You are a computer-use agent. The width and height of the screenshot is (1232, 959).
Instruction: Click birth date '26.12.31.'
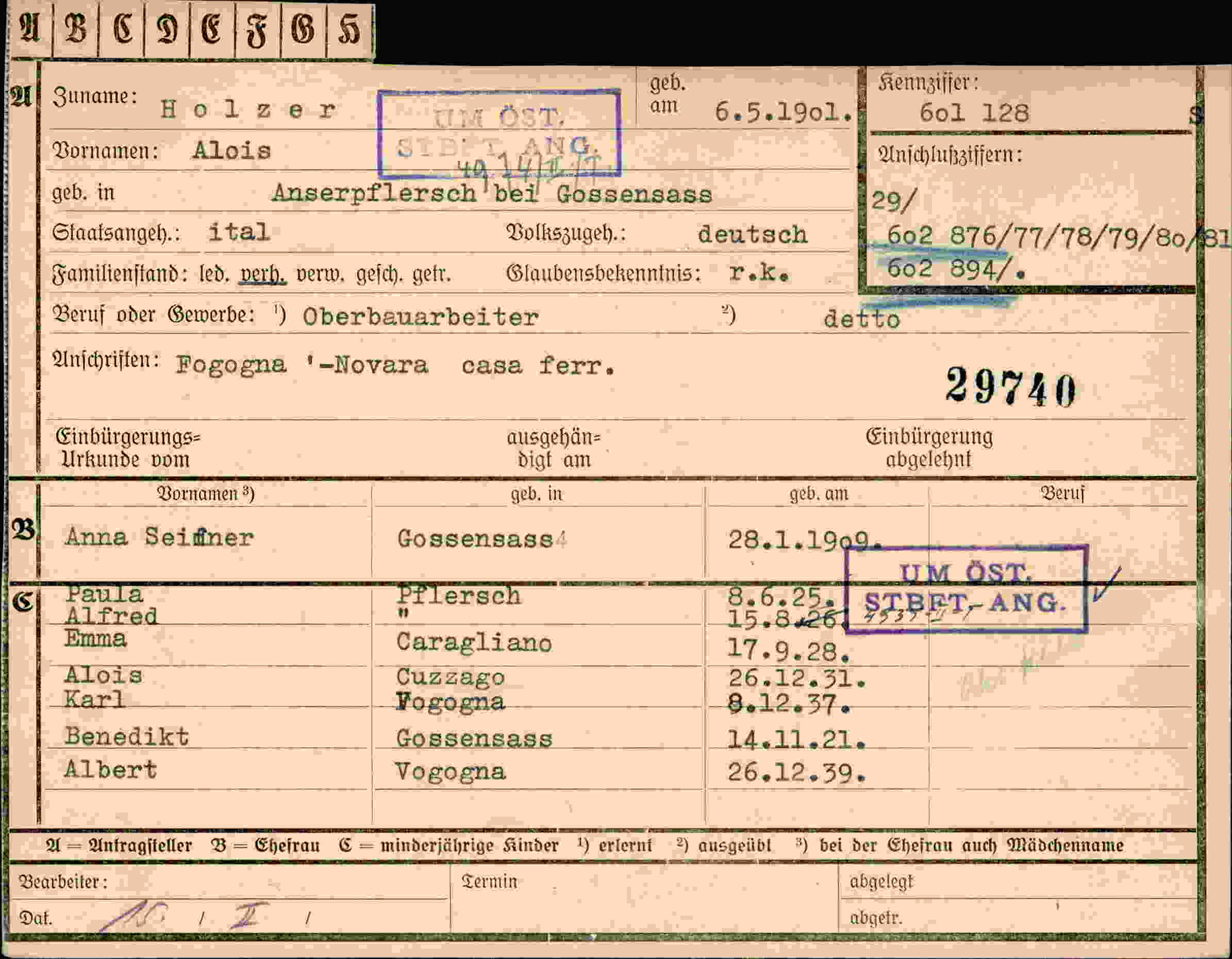(x=796, y=679)
